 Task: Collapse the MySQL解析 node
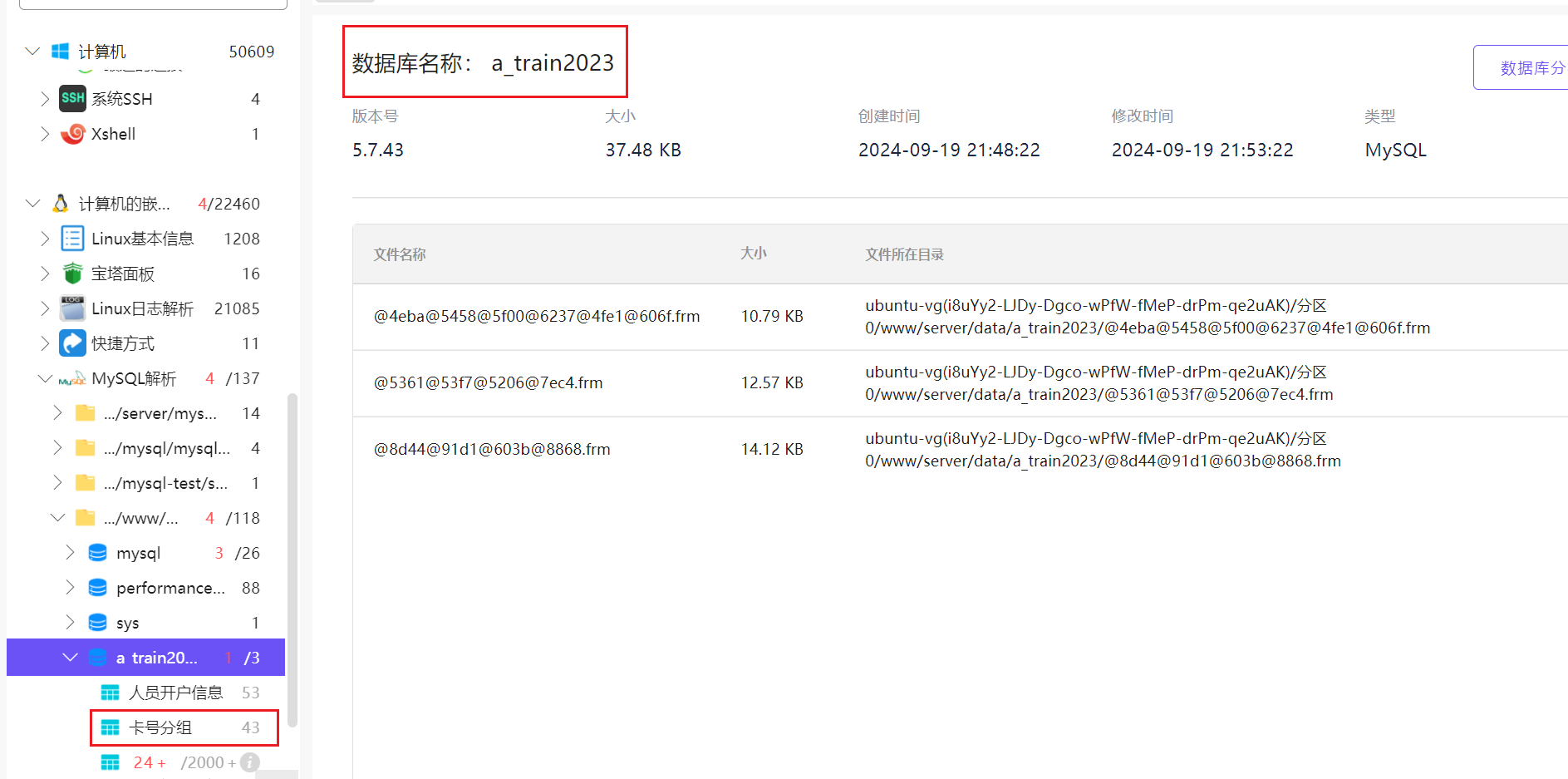(45, 378)
